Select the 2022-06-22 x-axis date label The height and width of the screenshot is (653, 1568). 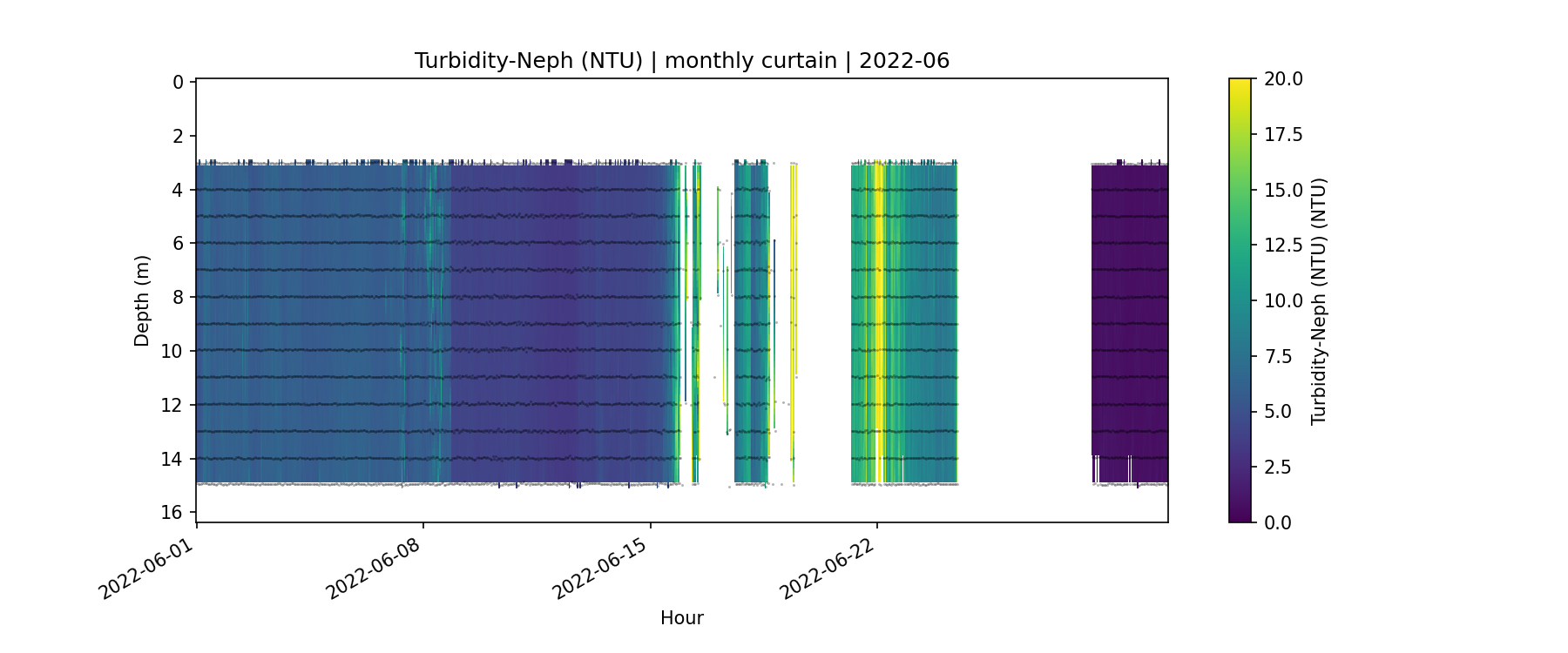coord(829,569)
